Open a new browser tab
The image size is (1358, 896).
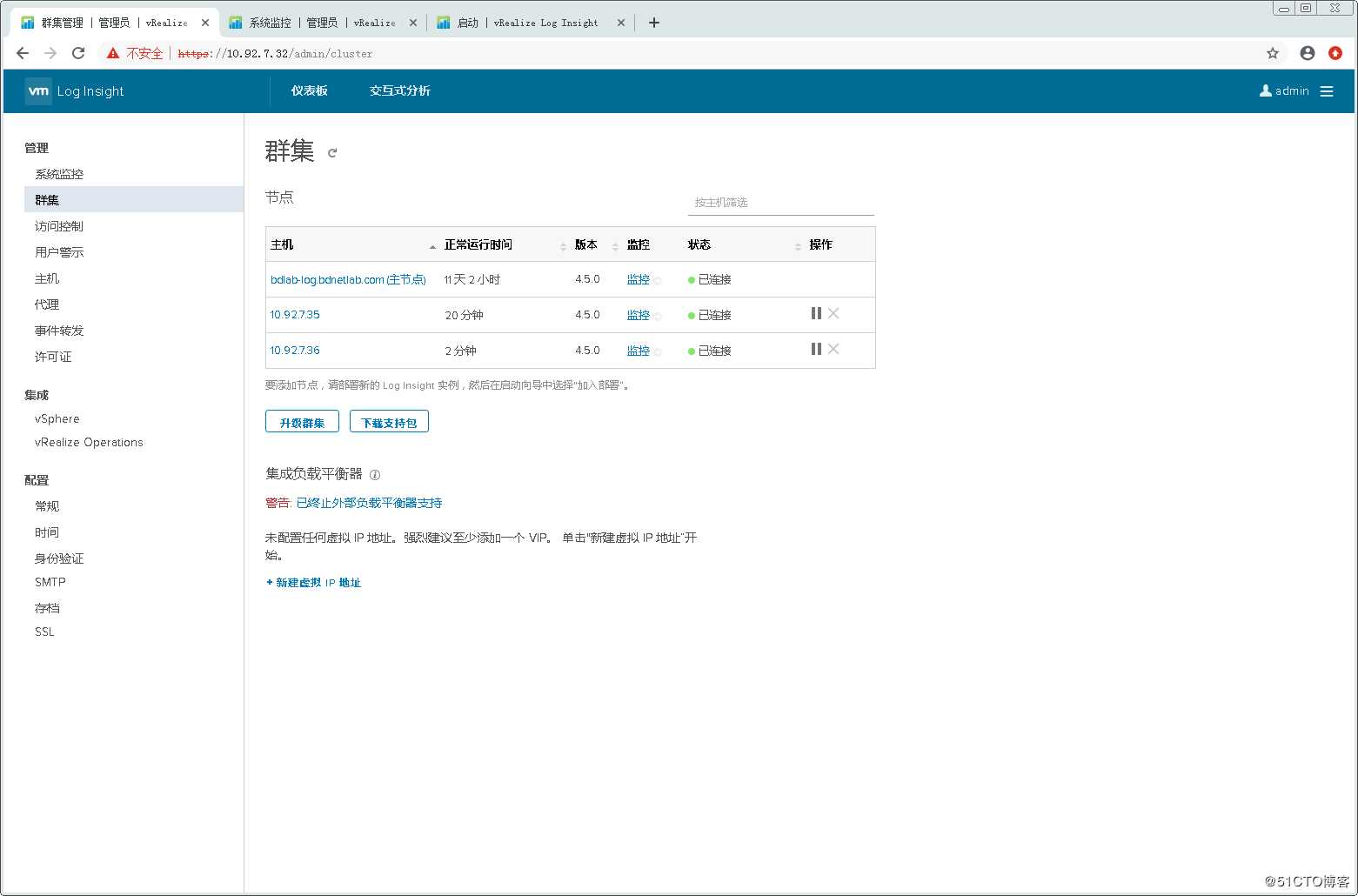coord(654,23)
